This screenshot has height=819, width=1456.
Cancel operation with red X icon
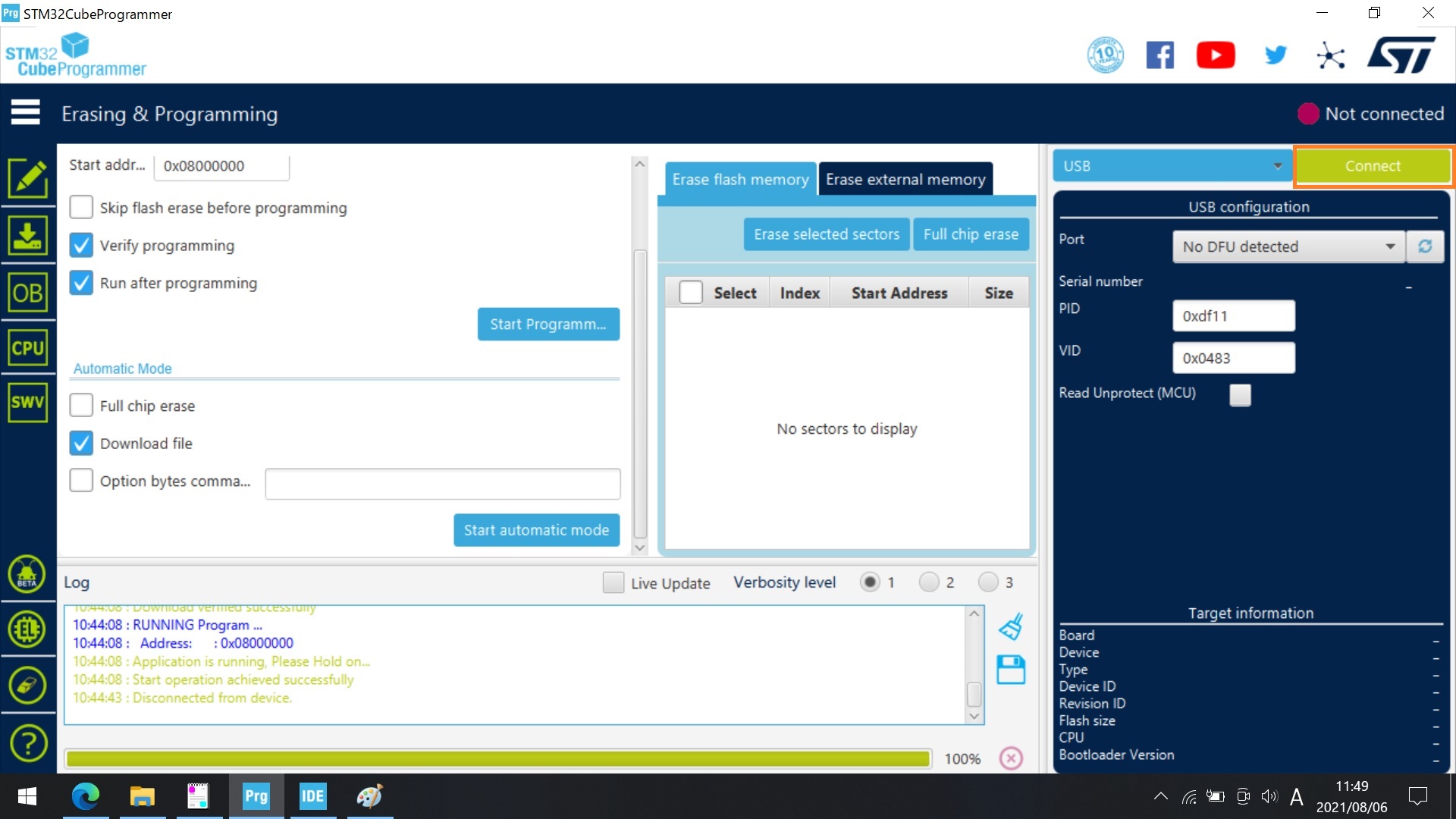1011,758
